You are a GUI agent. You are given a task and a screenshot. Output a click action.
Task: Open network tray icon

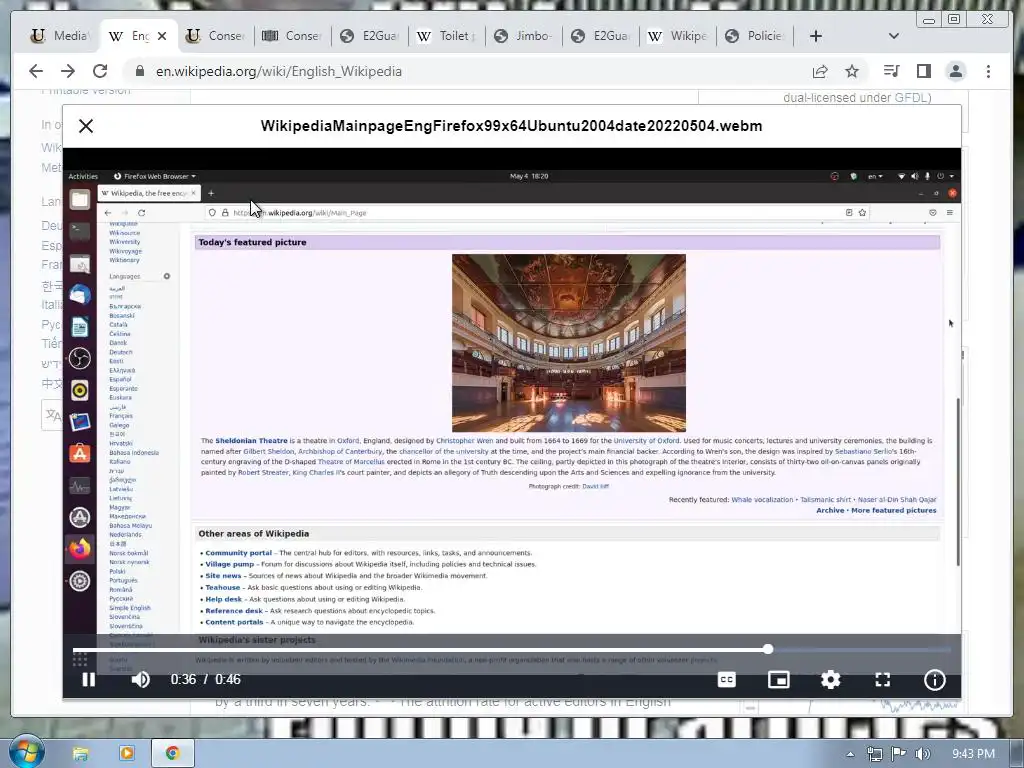(874, 754)
